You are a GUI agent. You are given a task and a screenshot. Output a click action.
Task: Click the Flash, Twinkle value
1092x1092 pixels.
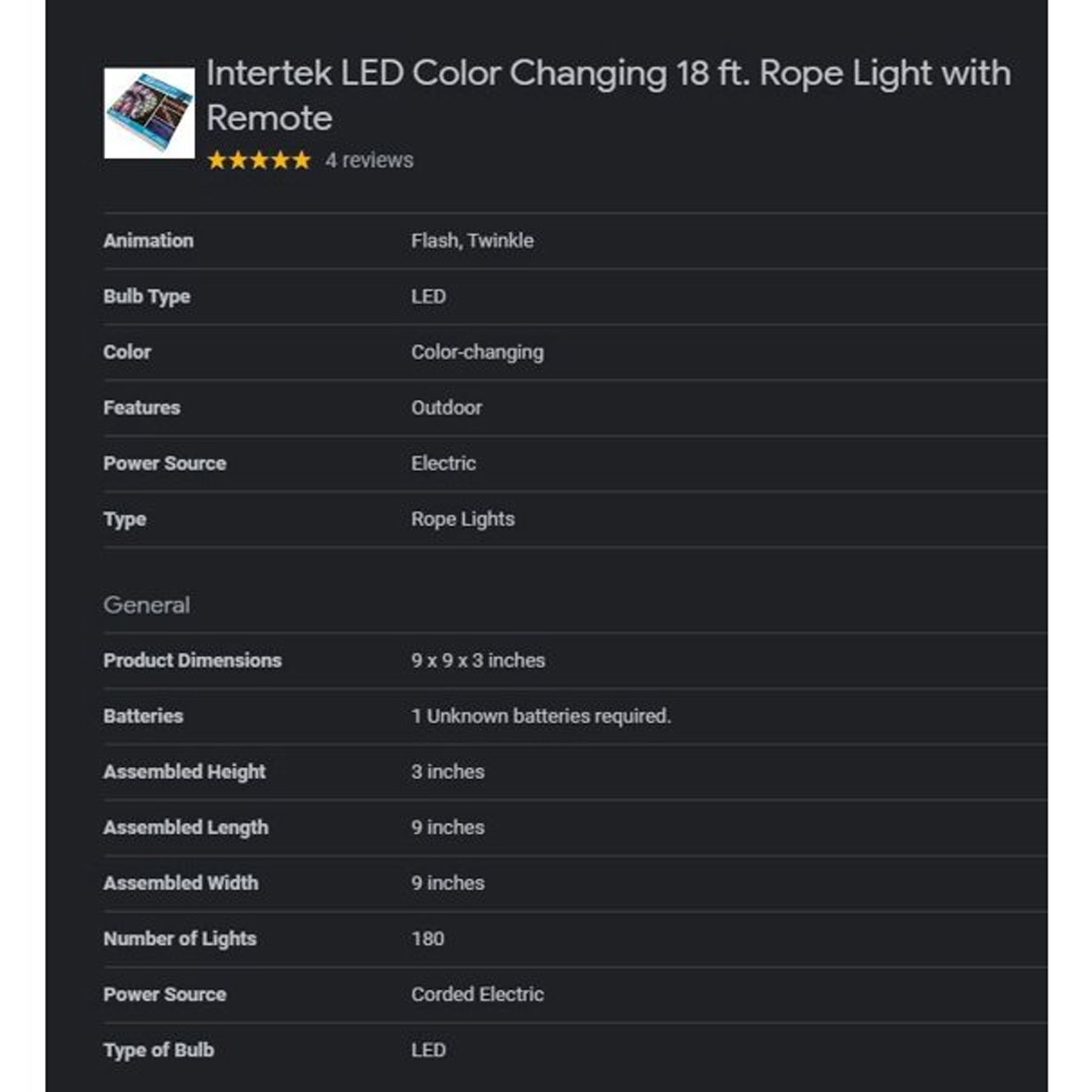[472, 241]
